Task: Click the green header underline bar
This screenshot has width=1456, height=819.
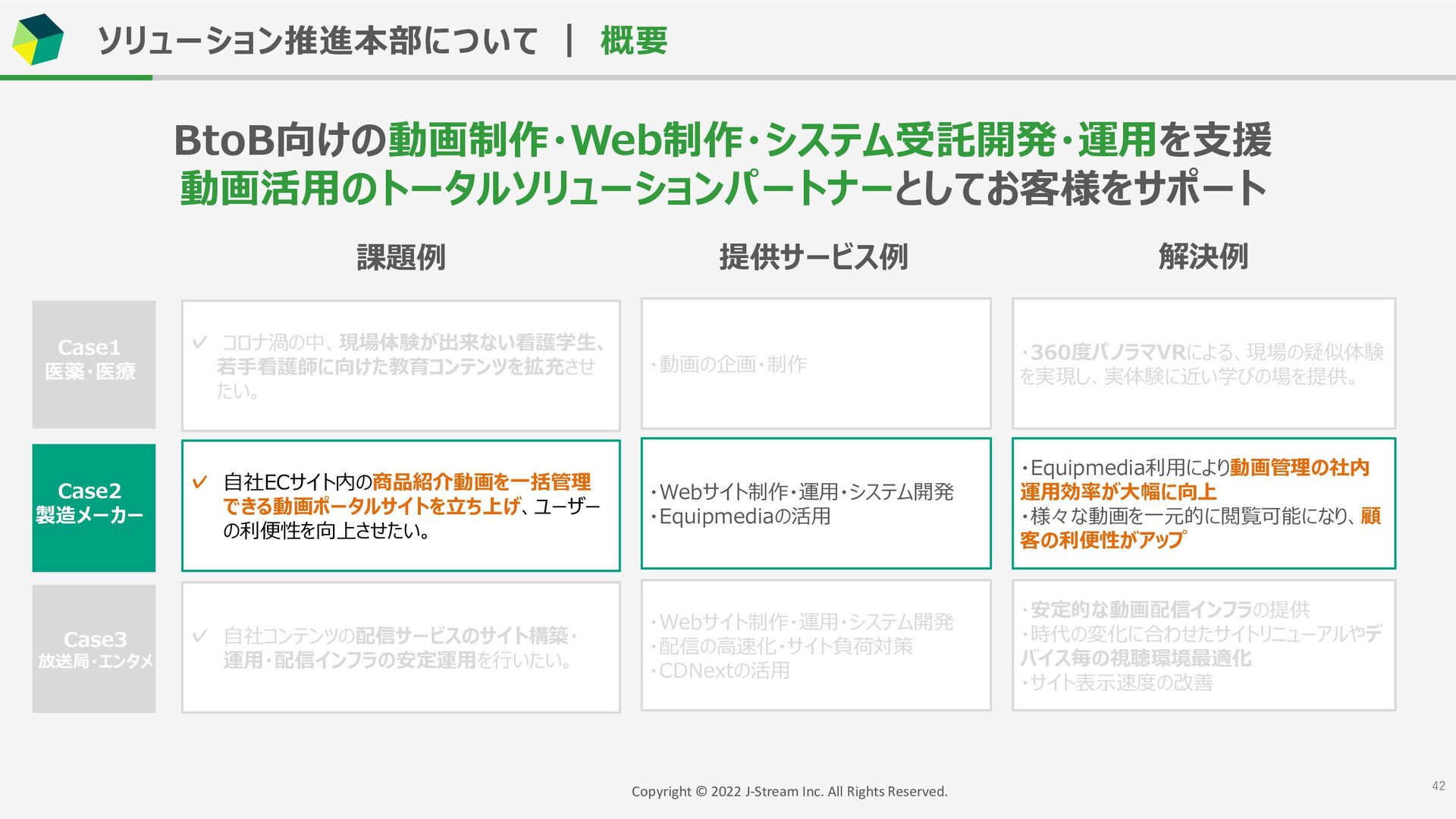Action: click(x=76, y=77)
